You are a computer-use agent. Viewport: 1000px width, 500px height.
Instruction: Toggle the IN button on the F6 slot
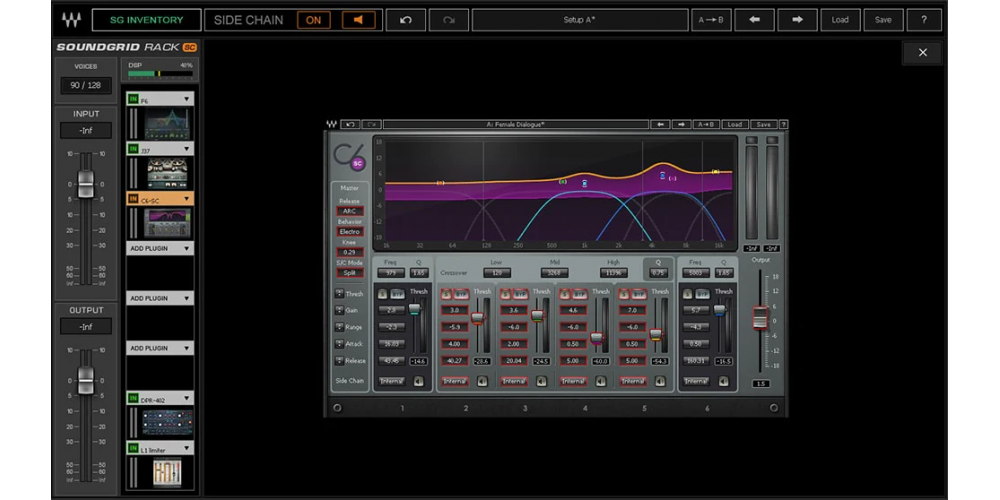tap(133, 99)
